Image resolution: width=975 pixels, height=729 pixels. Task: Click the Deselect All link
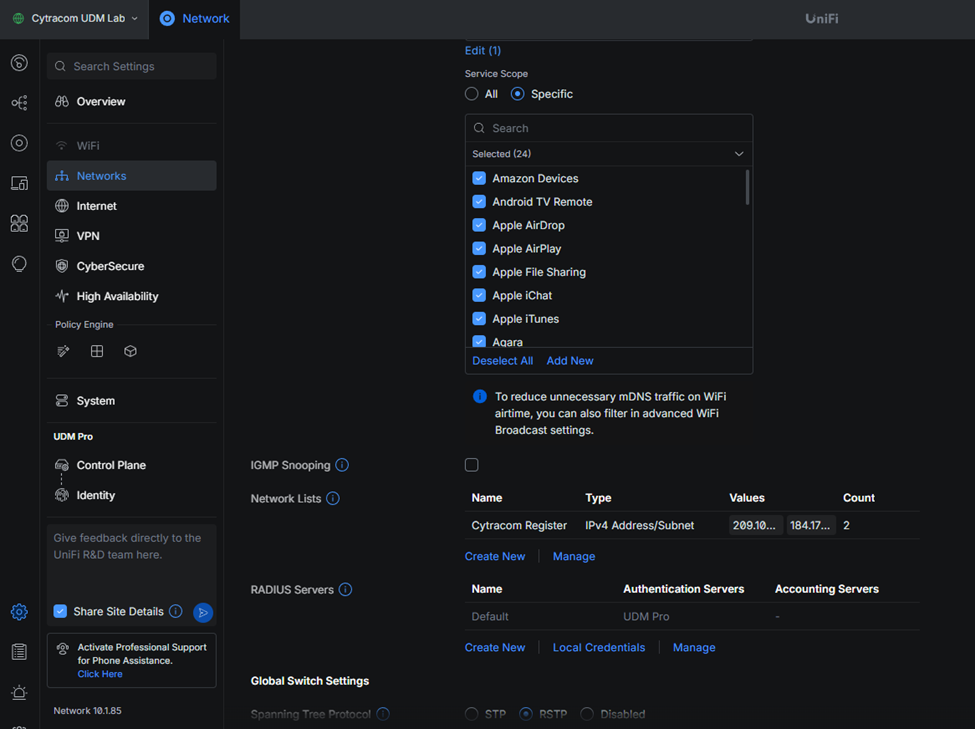(x=502, y=361)
